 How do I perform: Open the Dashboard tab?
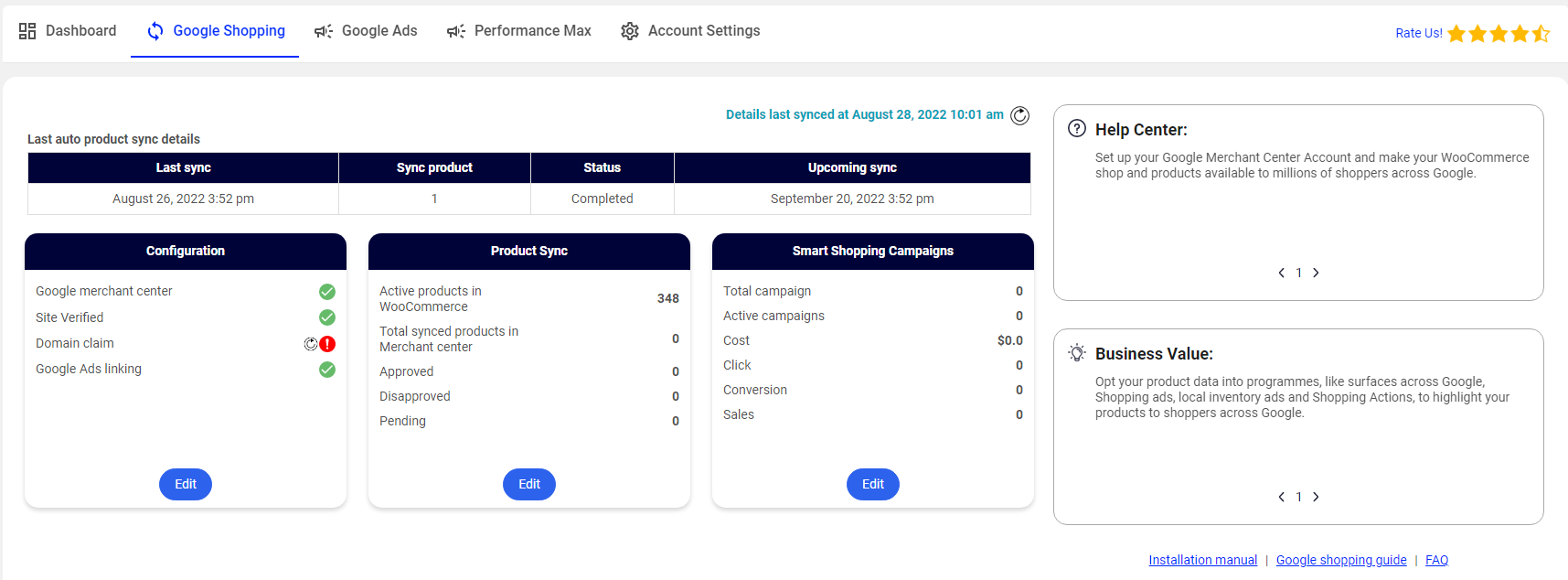68,31
